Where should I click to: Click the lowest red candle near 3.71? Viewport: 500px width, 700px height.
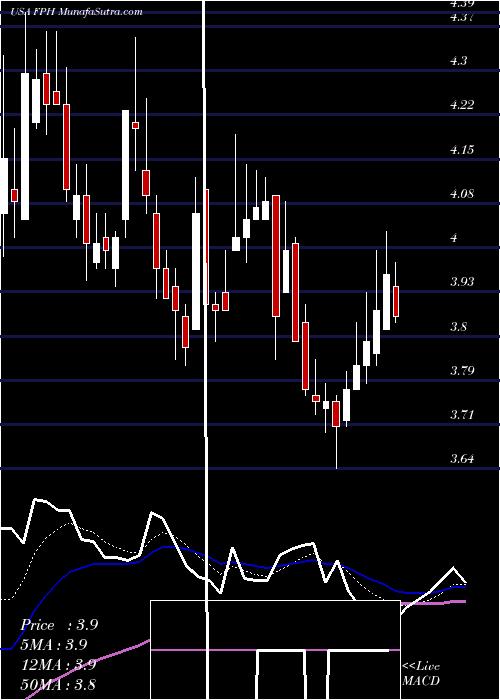336,414
